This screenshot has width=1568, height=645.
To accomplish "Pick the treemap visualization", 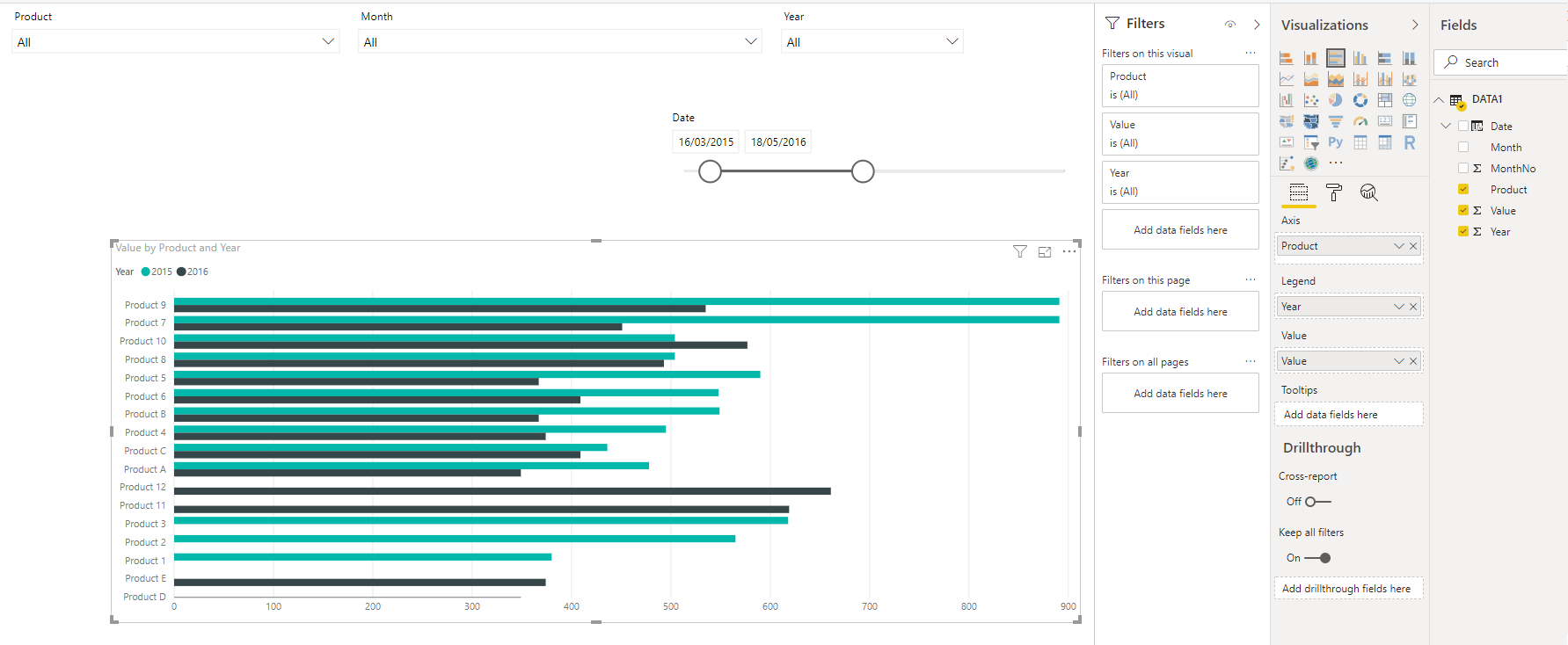I will tap(1384, 100).
